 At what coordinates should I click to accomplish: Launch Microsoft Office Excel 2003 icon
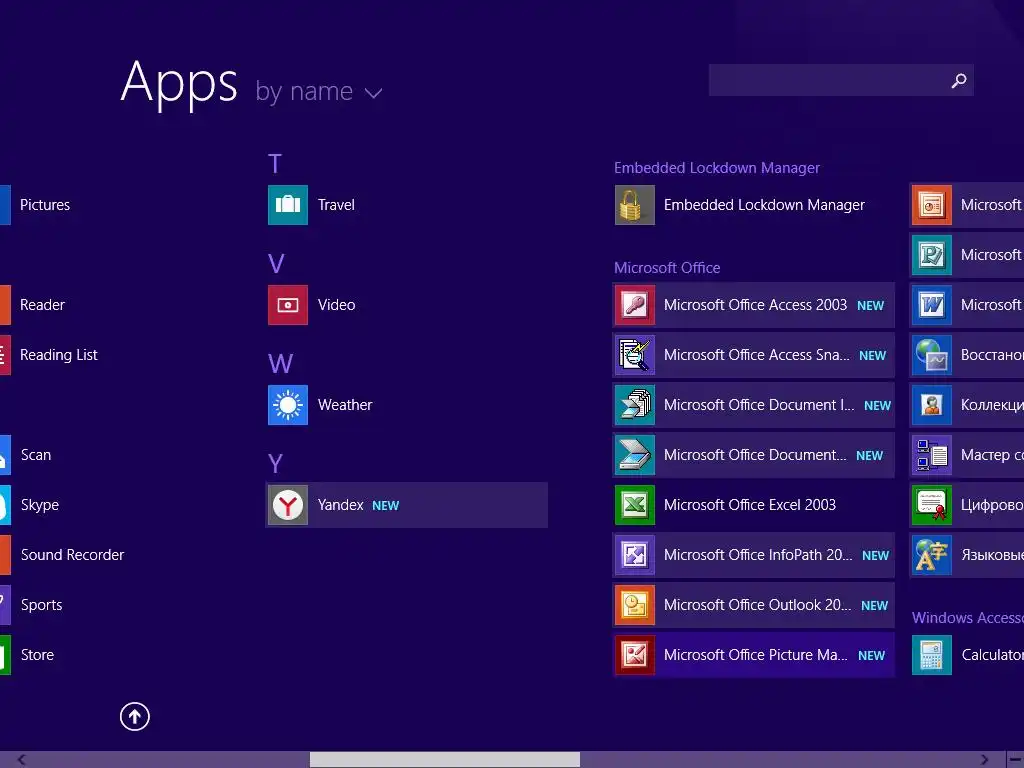point(634,505)
